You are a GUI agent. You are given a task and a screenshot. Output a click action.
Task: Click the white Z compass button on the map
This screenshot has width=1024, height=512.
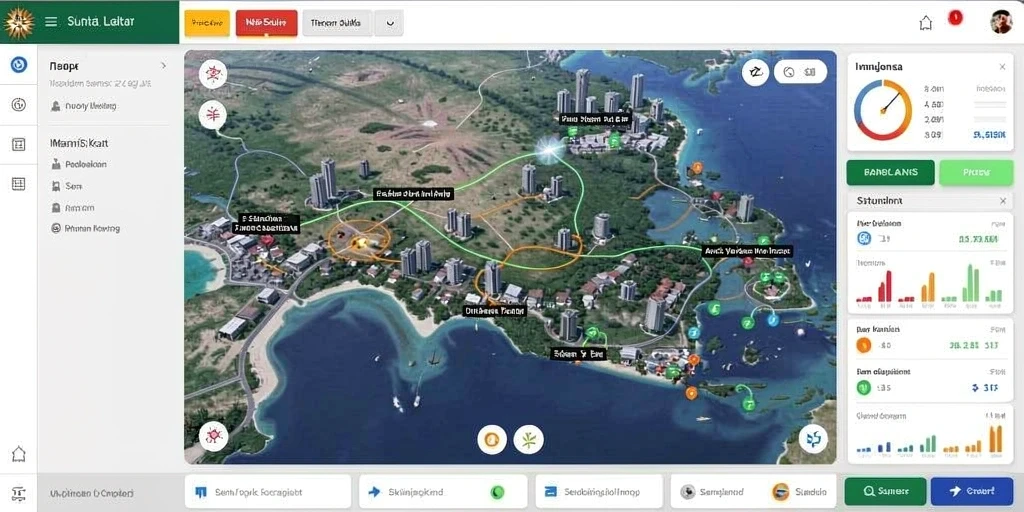click(755, 72)
